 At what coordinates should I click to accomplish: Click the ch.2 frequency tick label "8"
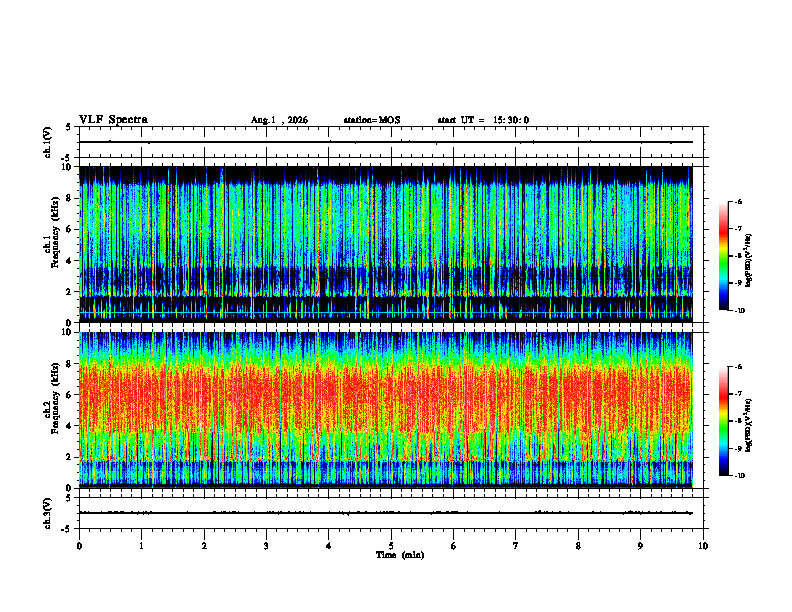[69, 364]
